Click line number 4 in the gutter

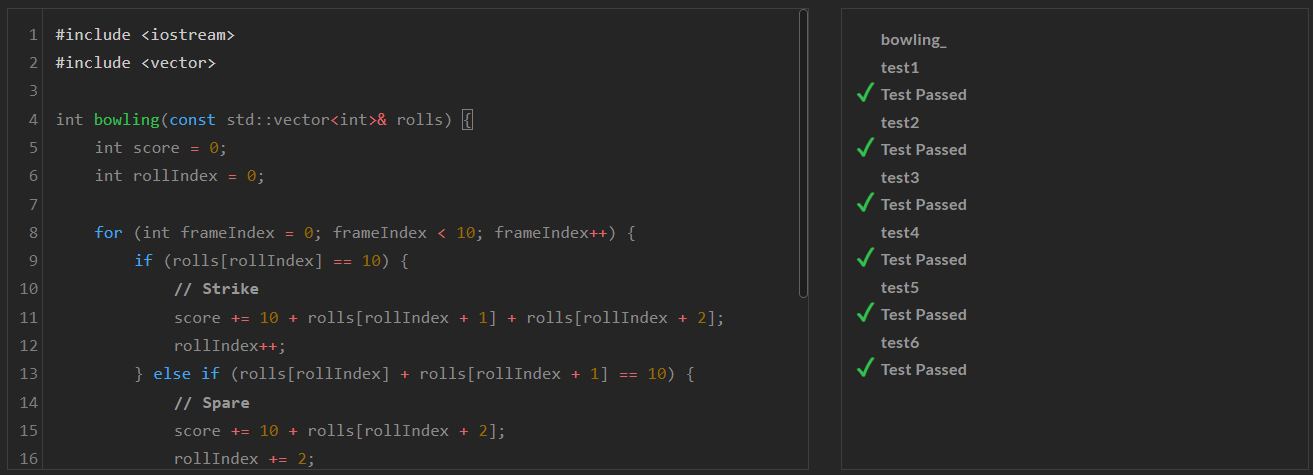(33, 120)
